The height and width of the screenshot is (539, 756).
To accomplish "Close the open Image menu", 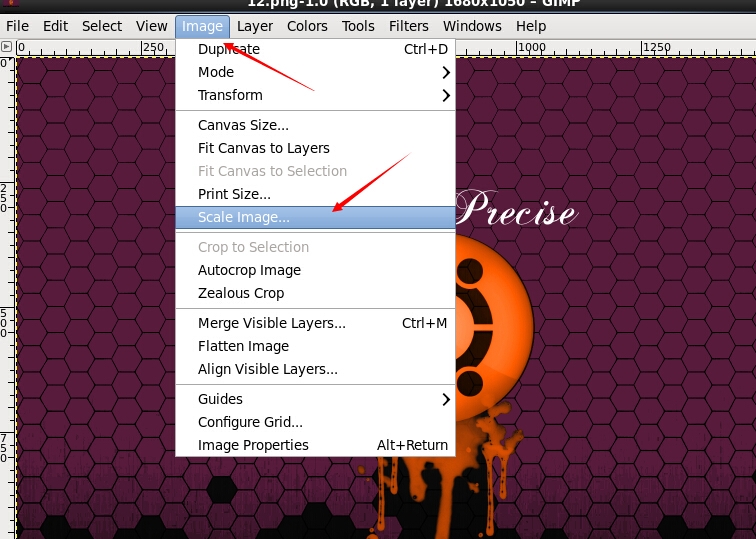I will tap(202, 26).
